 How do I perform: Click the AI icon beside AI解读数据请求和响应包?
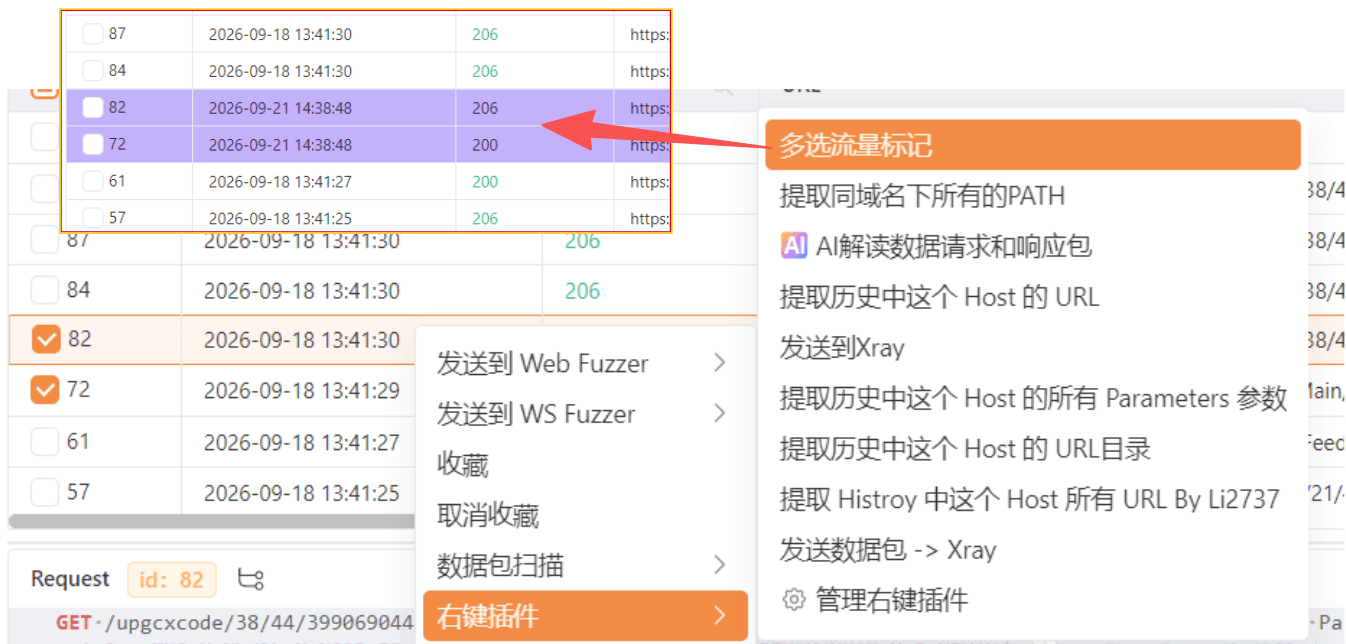point(794,245)
